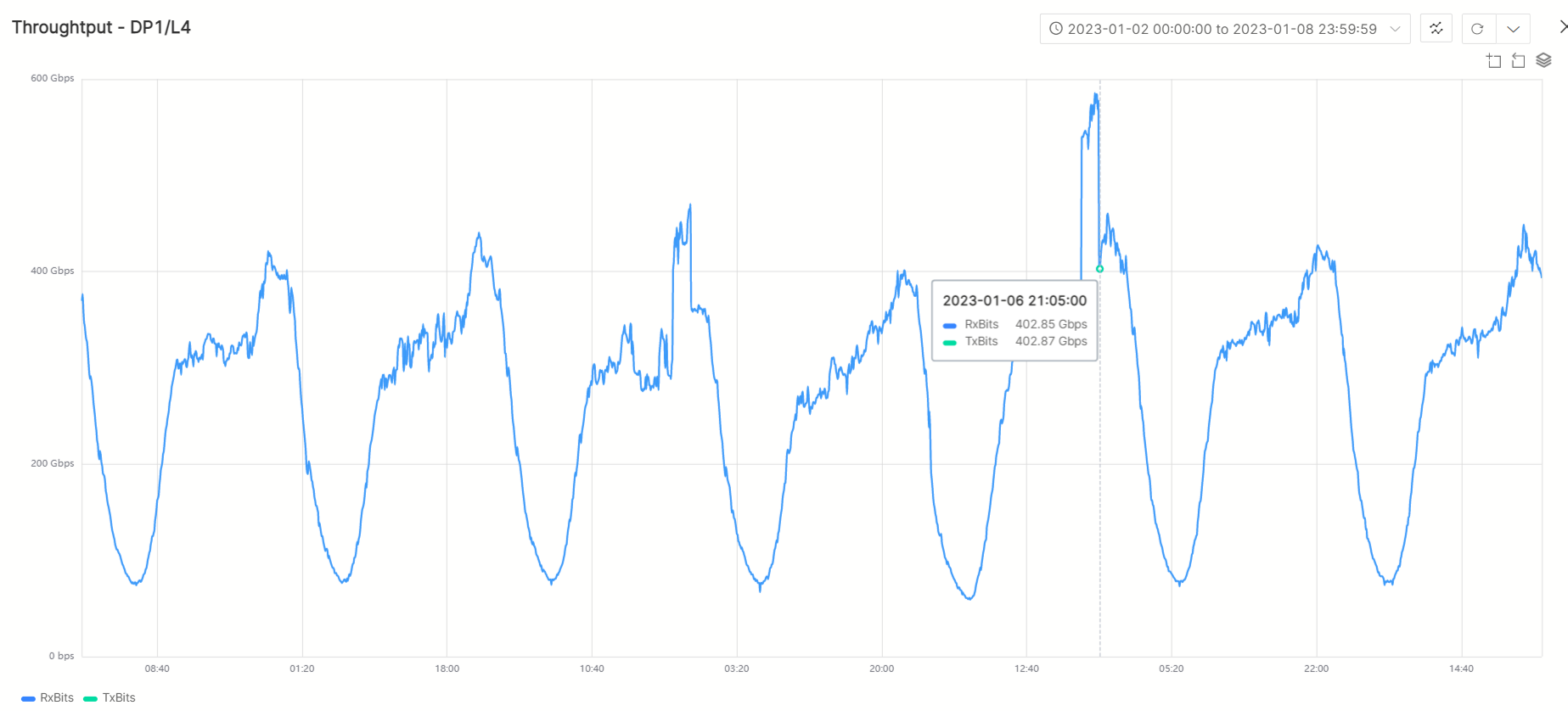Click the clock icon in the time range picker
This screenshot has height=711, width=1568.
click(1056, 29)
